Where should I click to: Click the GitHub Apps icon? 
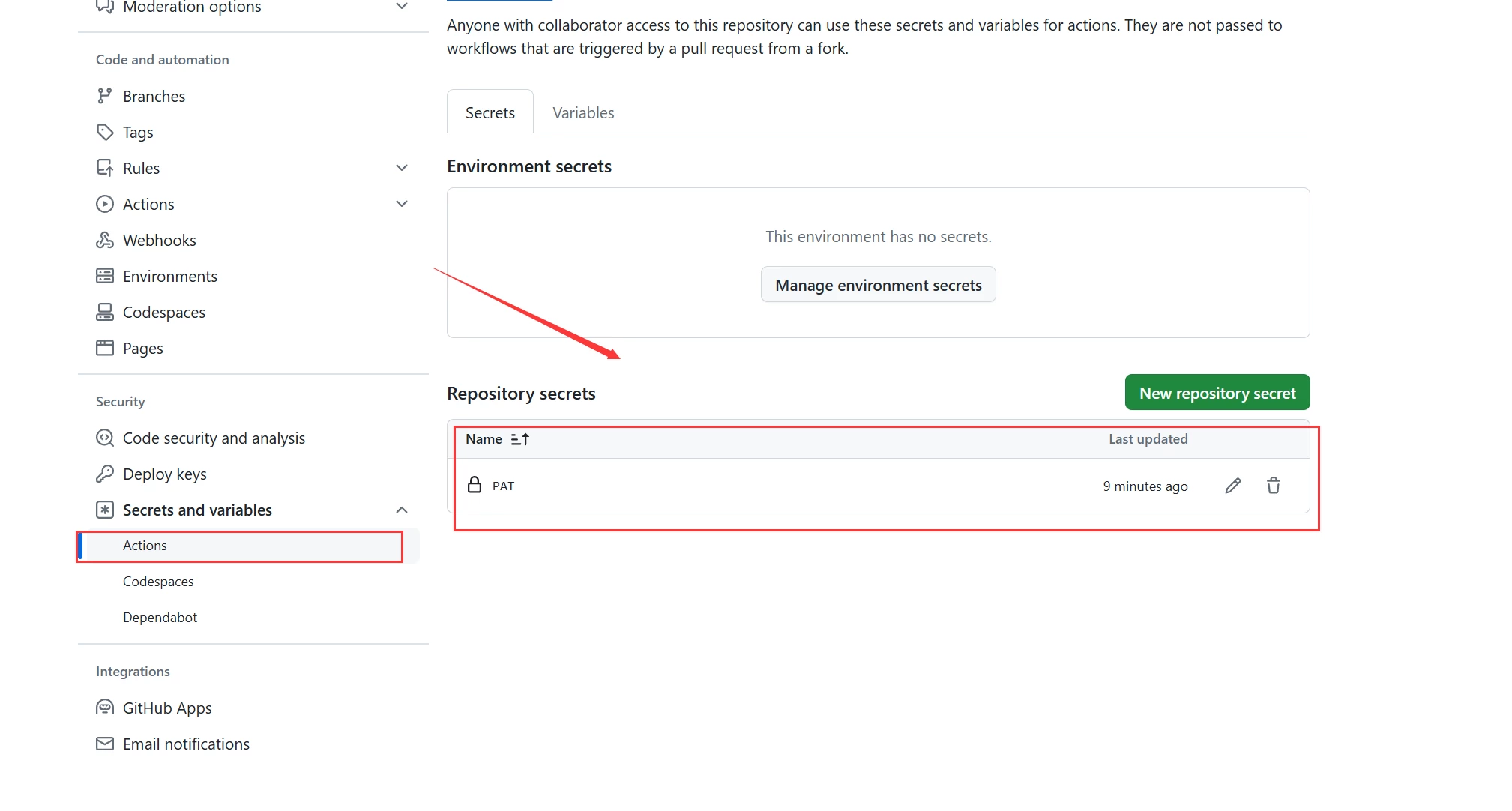(x=105, y=708)
